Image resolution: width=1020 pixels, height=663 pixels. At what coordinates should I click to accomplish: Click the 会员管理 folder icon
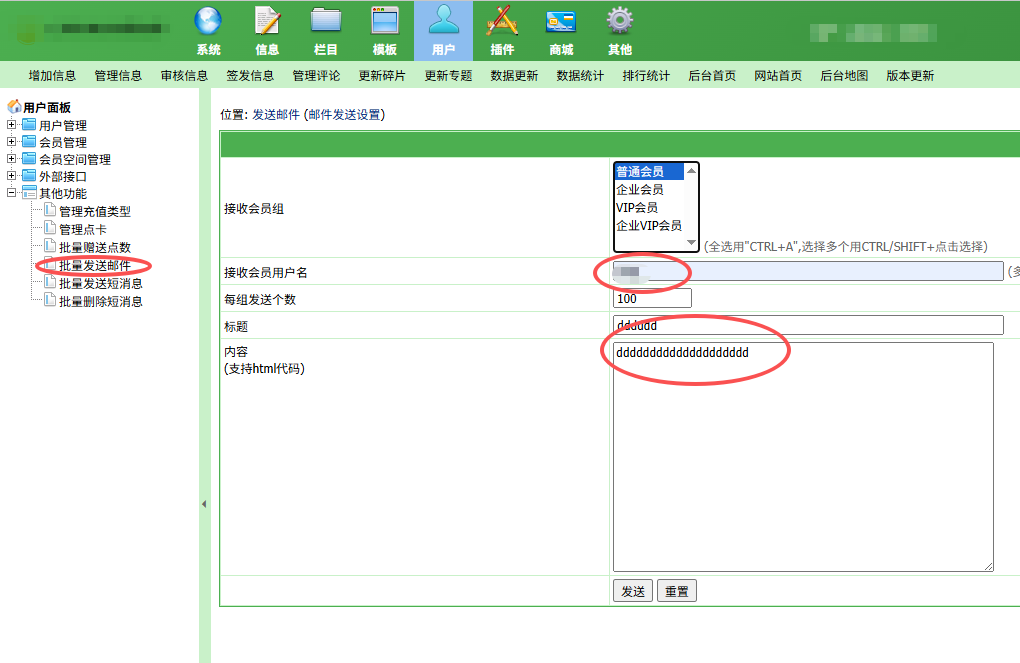click(29, 141)
